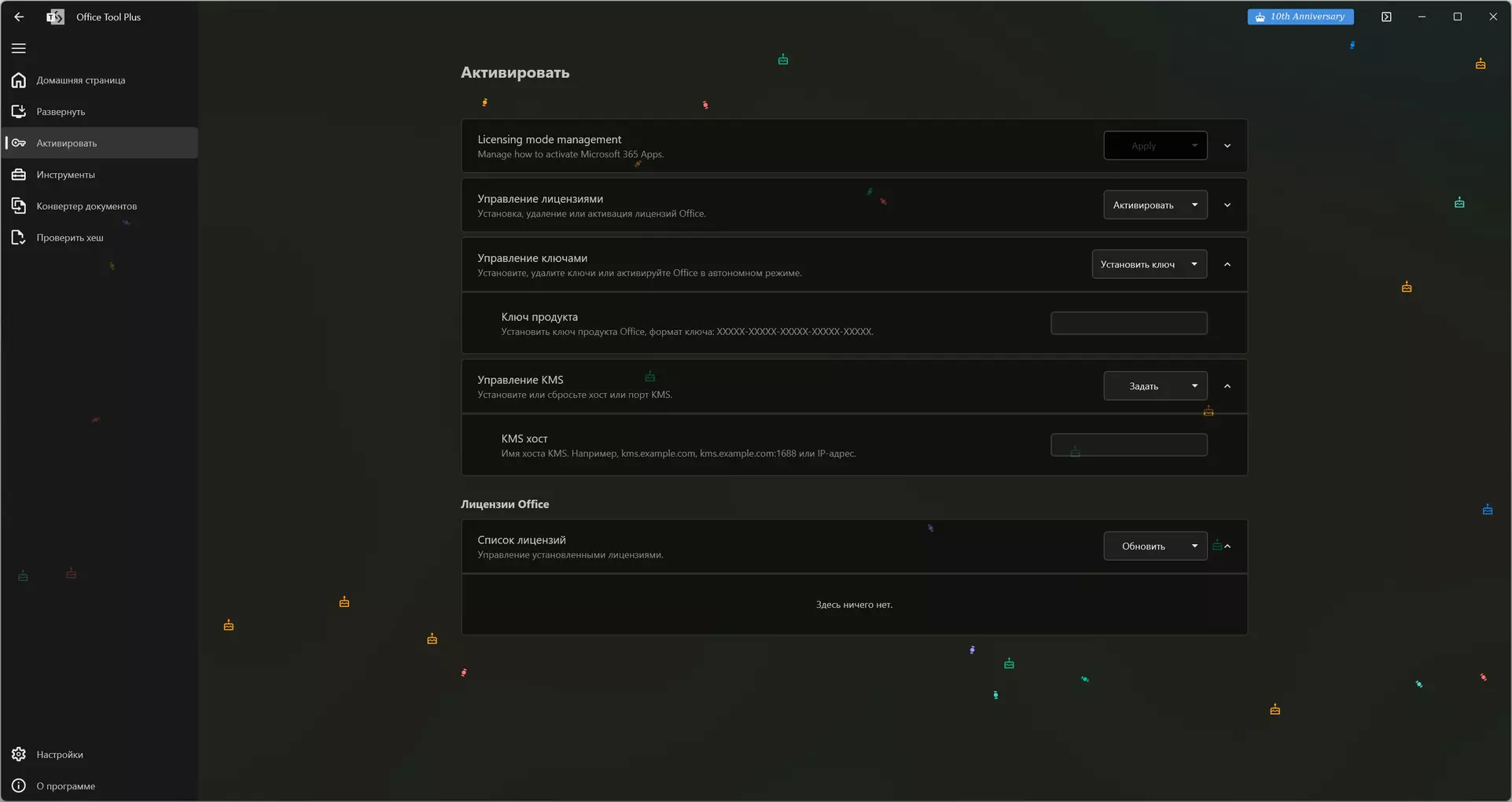Focus the Ключ продукта input field

(1129, 323)
